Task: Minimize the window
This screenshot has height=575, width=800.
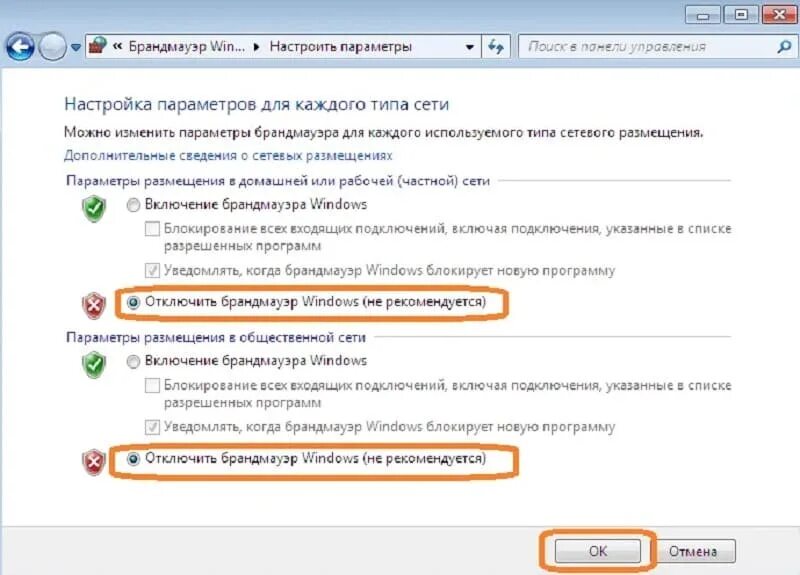Action: pos(703,14)
